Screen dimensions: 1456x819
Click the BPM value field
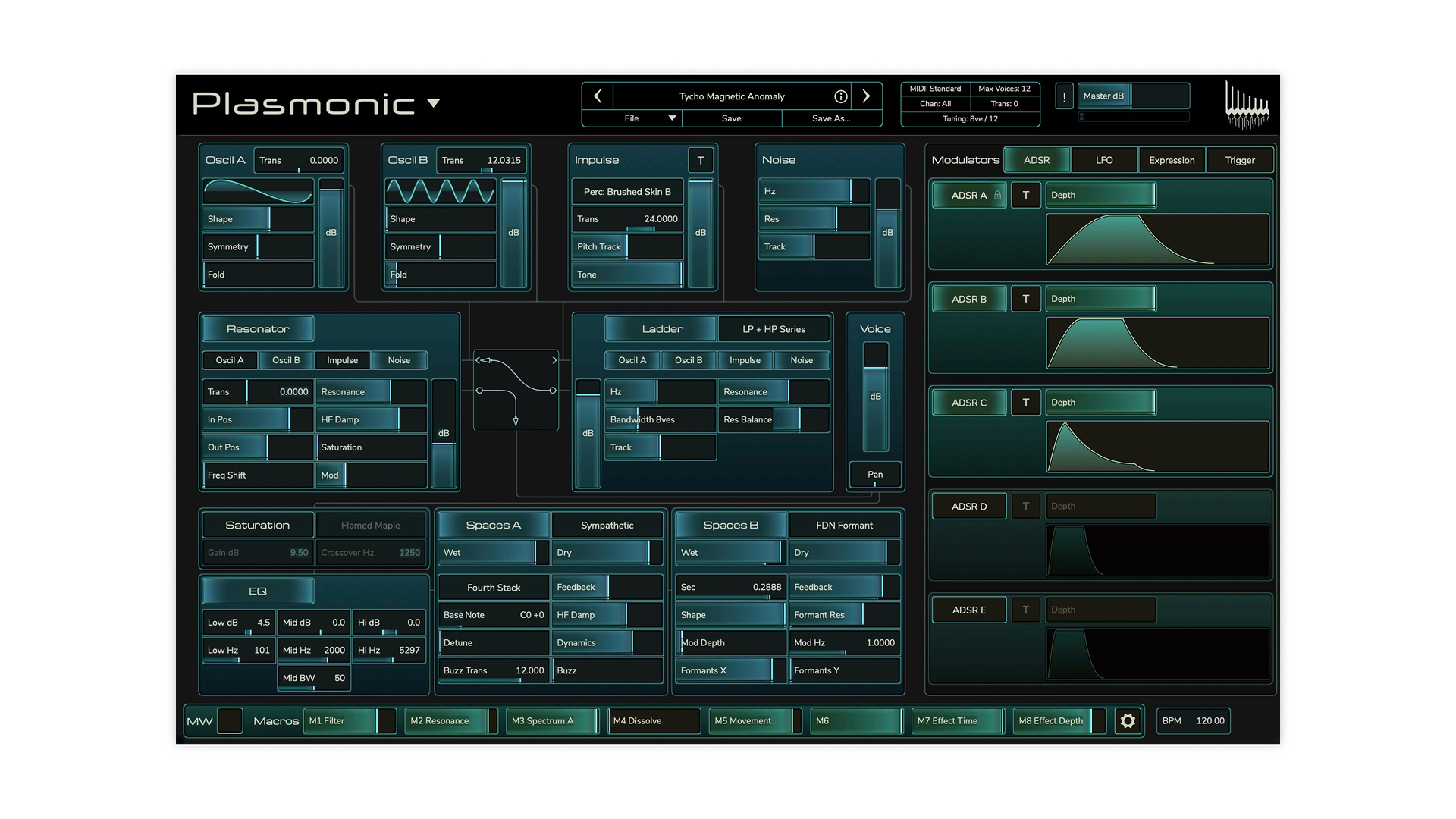click(x=1210, y=721)
